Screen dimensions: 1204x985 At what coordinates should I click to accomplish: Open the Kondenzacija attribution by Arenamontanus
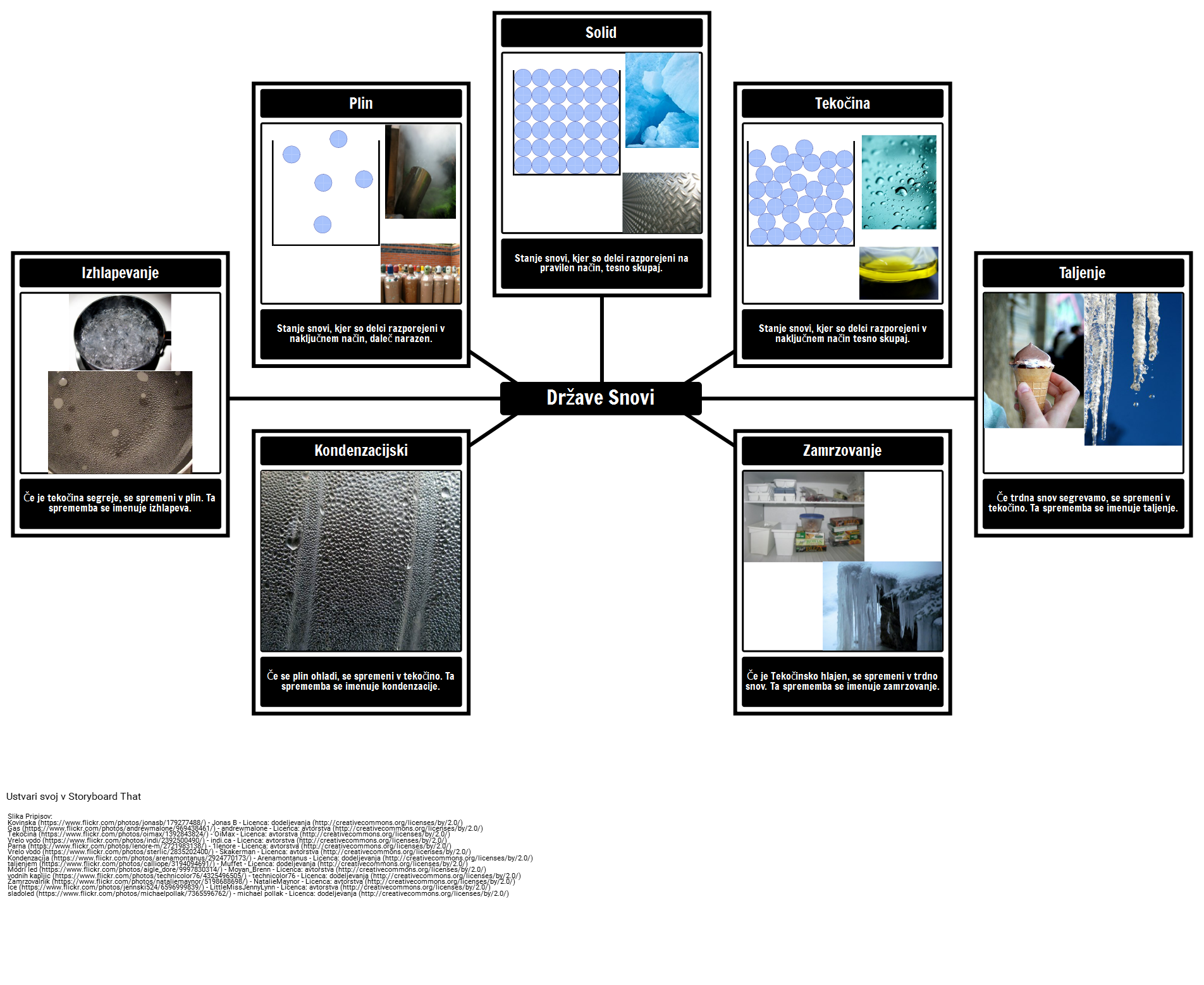[x=270, y=858]
